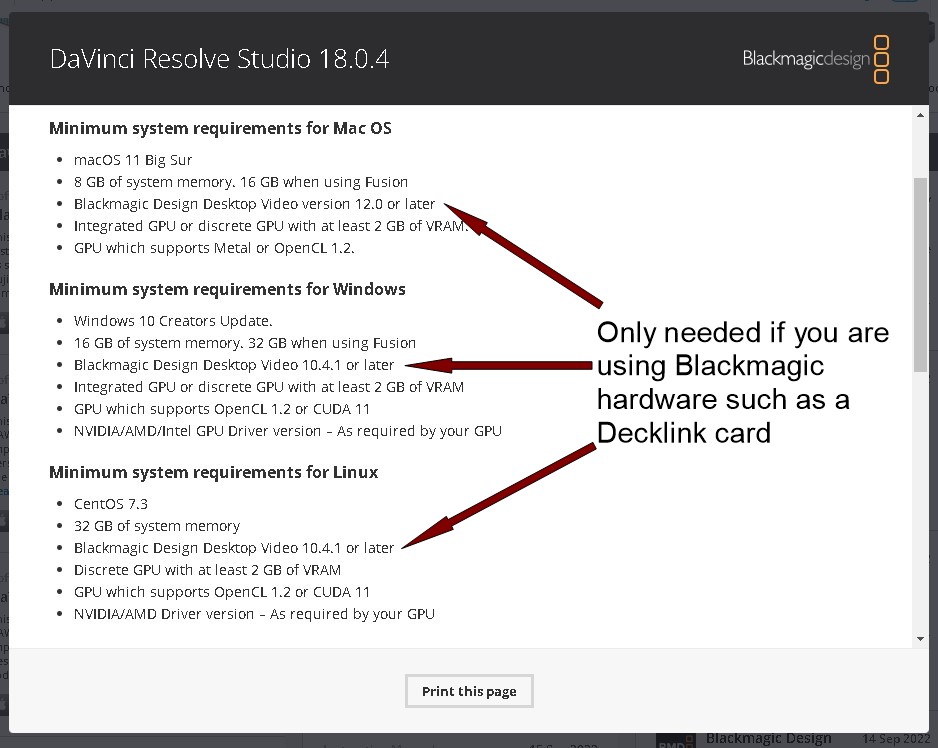Click '16 GB of system memory' line
Image resolution: width=938 pixels, height=748 pixels.
pyautogui.click(x=245, y=343)
